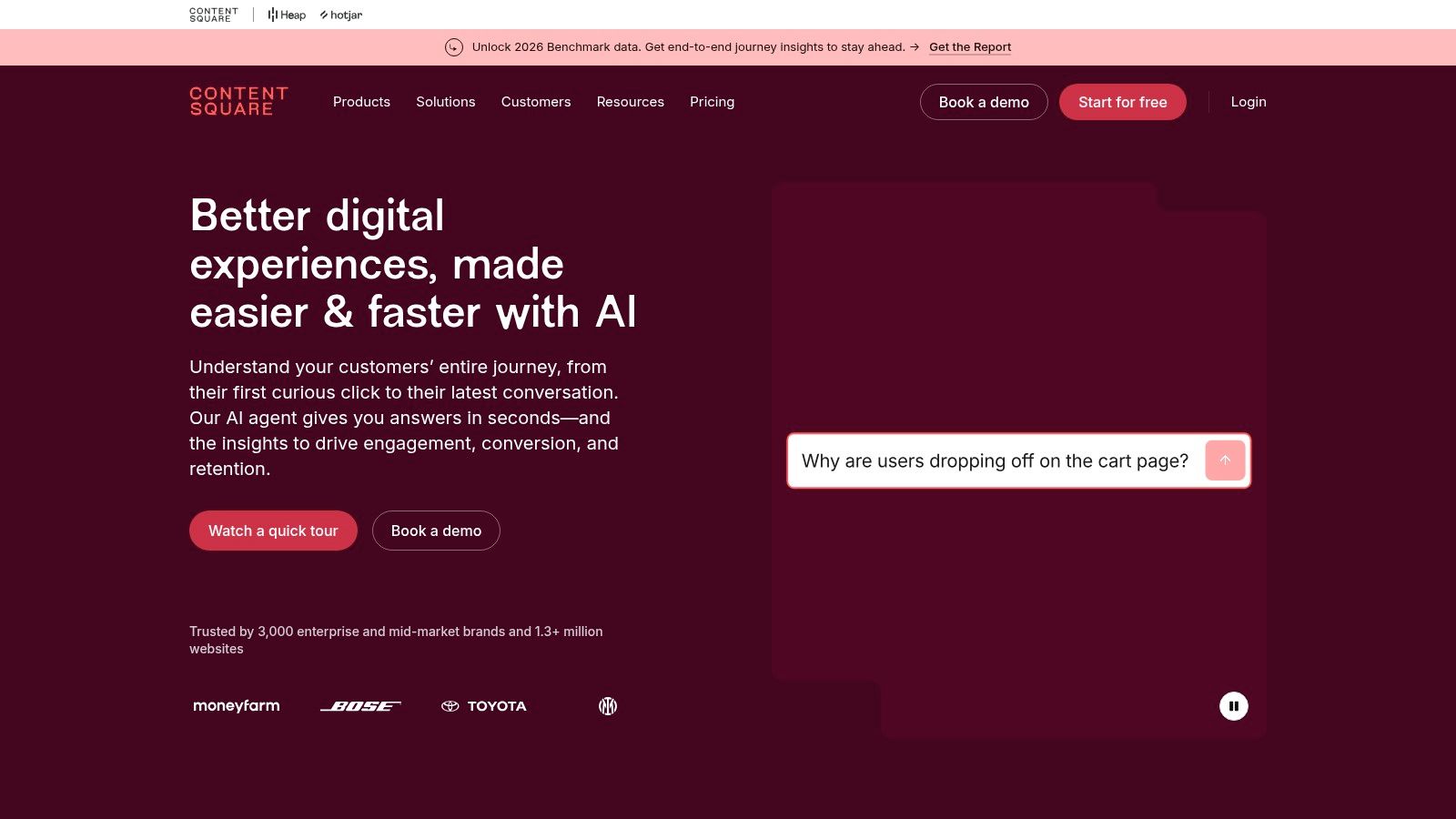Click the Start for free button

pyautogui.click(x=1122, y=102)
